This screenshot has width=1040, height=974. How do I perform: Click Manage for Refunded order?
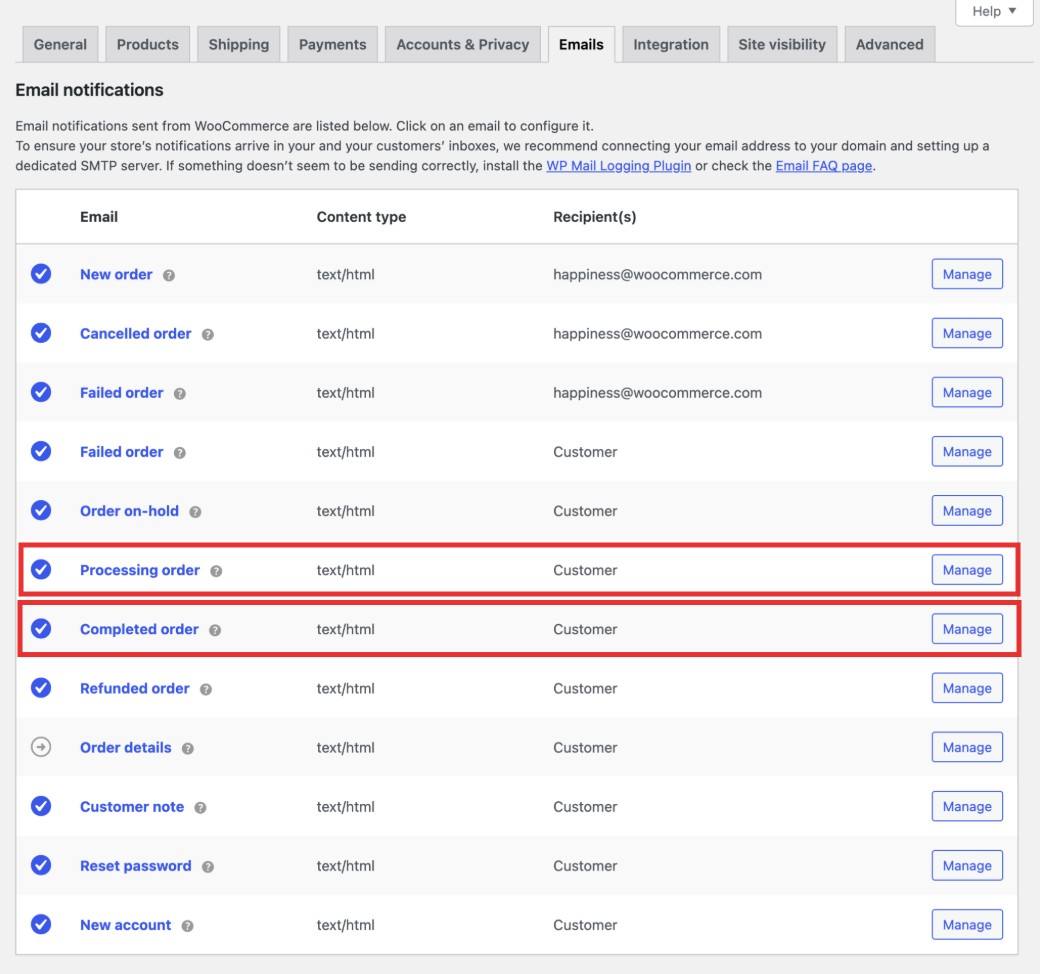click(x=967, y=688)
